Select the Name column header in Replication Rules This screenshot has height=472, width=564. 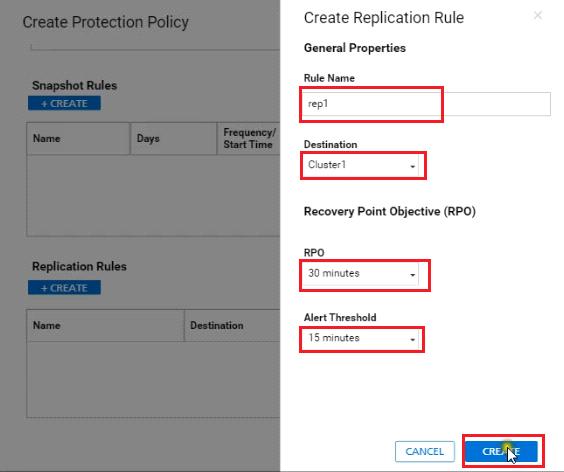tap(105, 326)
